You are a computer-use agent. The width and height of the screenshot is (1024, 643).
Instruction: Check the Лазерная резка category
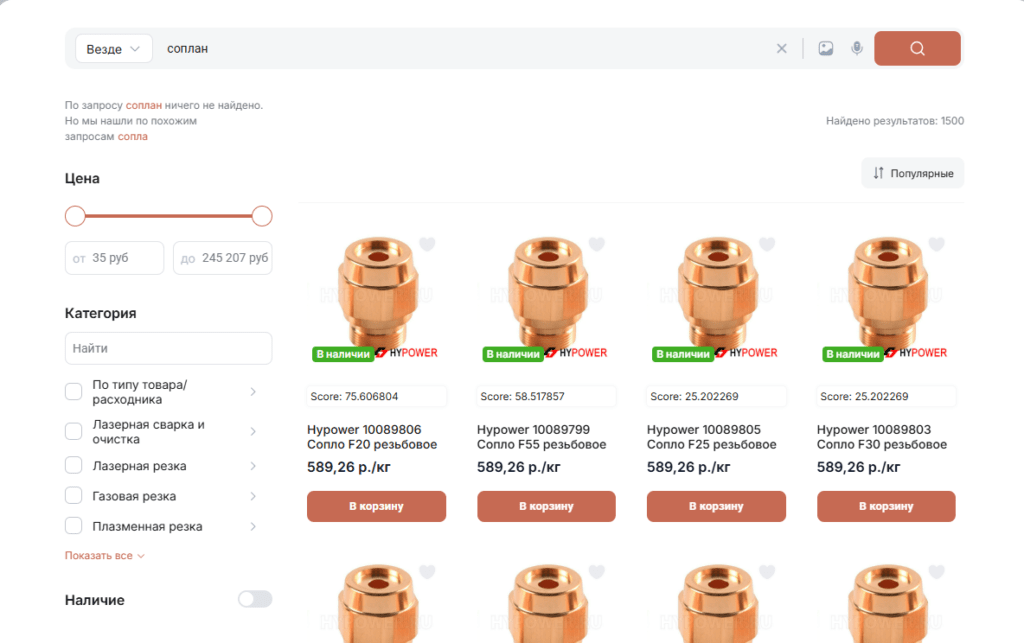74,465
